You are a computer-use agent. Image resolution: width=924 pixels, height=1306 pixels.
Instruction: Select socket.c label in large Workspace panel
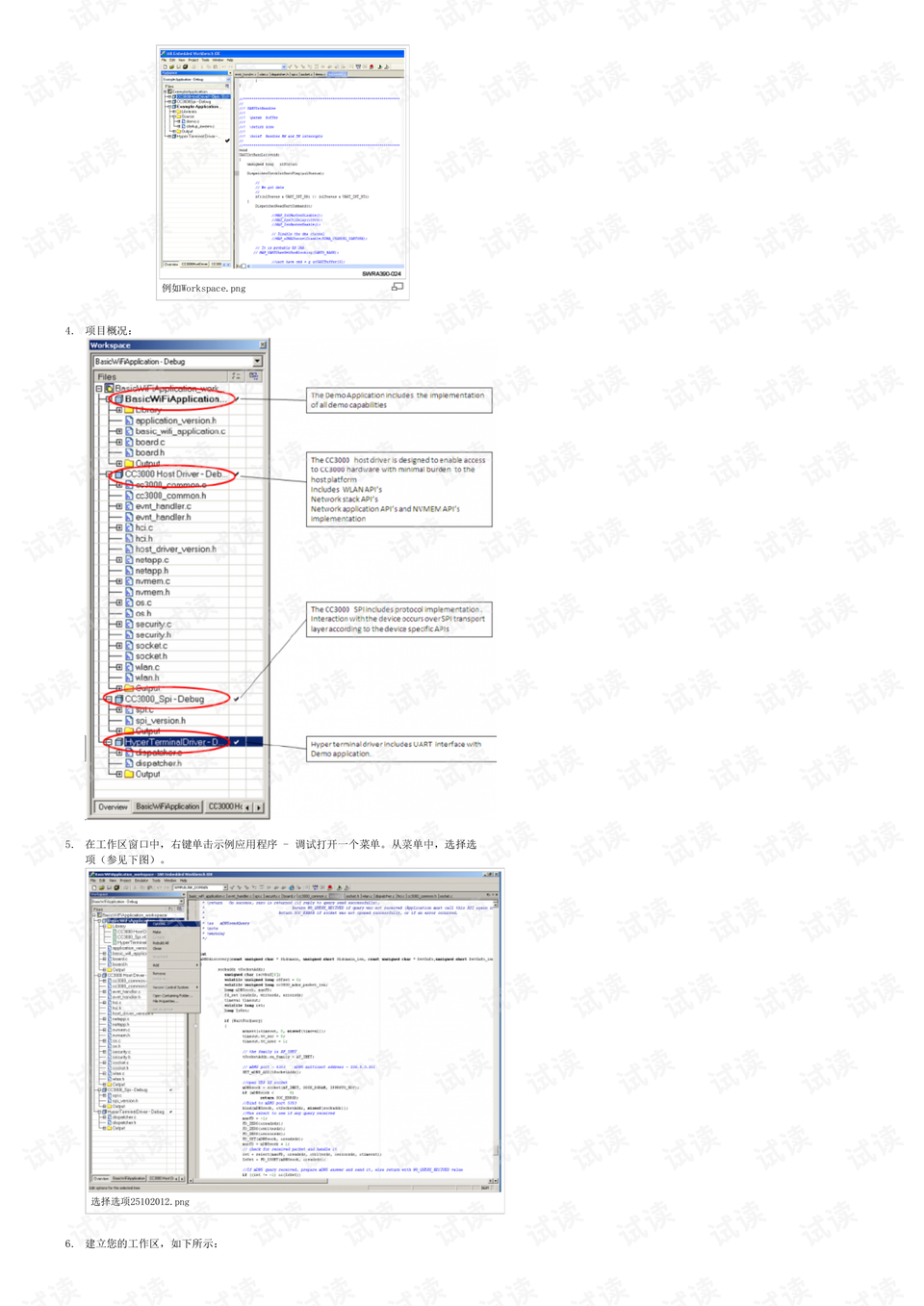[152, 646]
